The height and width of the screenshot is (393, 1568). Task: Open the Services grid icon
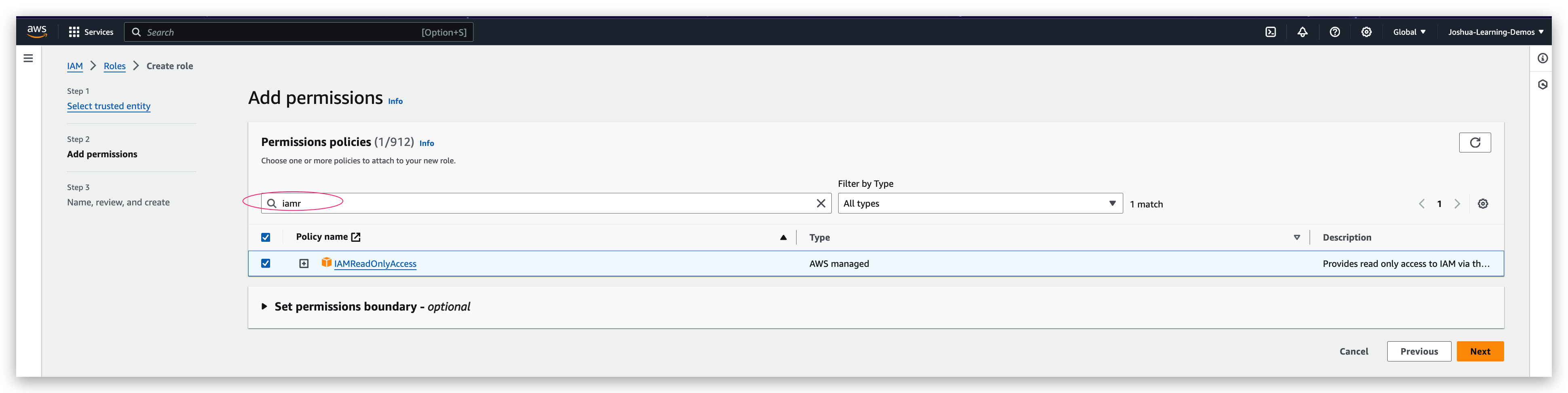tap(74, 32)
